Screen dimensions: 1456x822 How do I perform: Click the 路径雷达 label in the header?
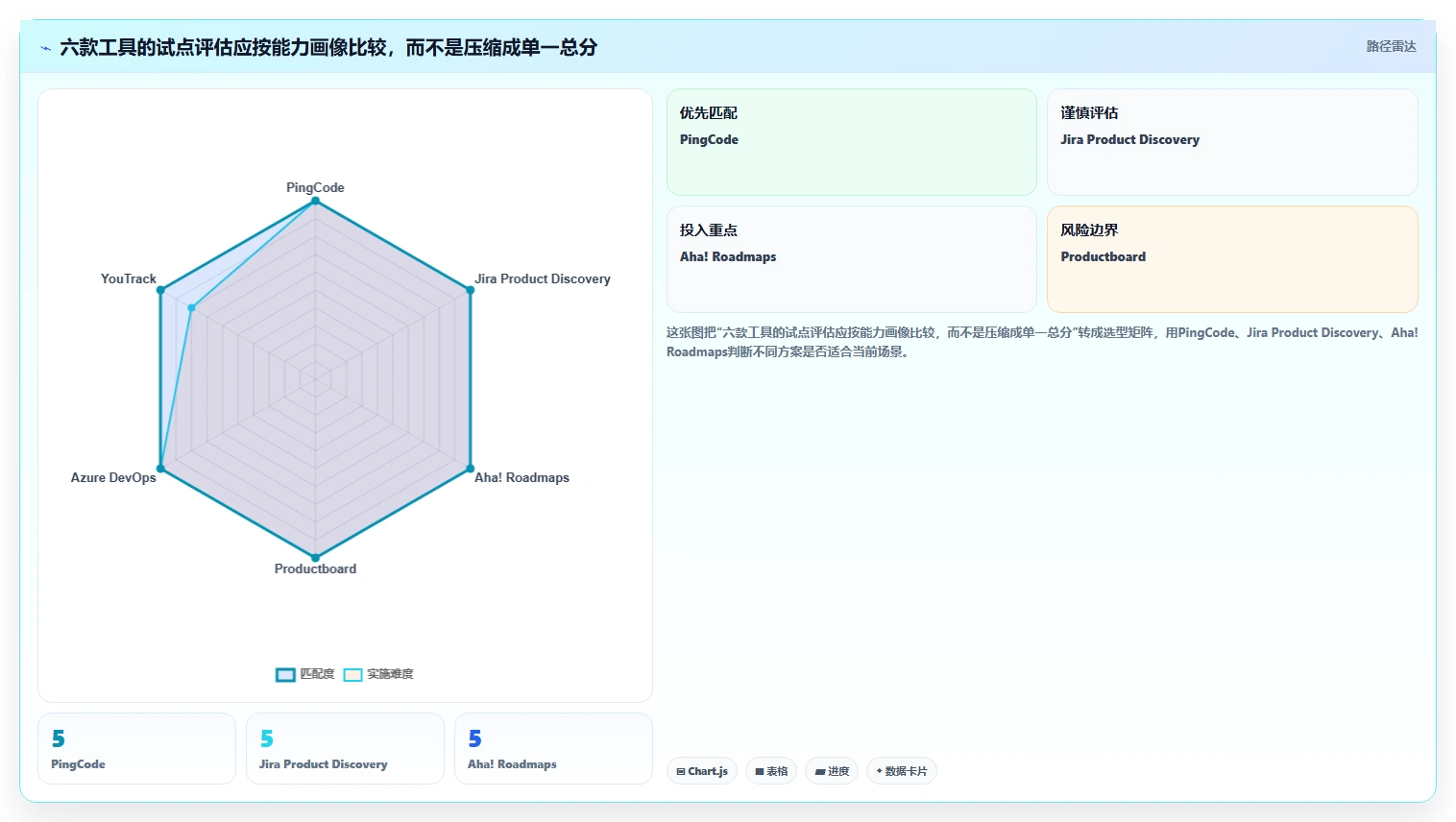pos(1391,46)
